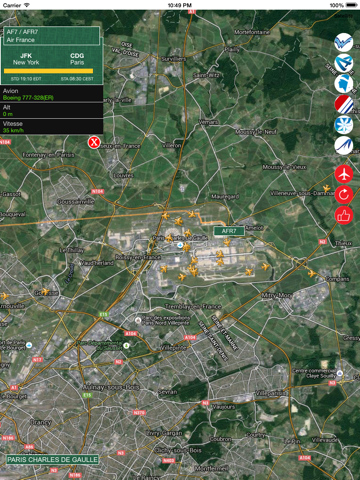Open the red and blue striped app icon
Image resolution: width=360 pixels, height=480 pixels.
(x=344, y=104)
